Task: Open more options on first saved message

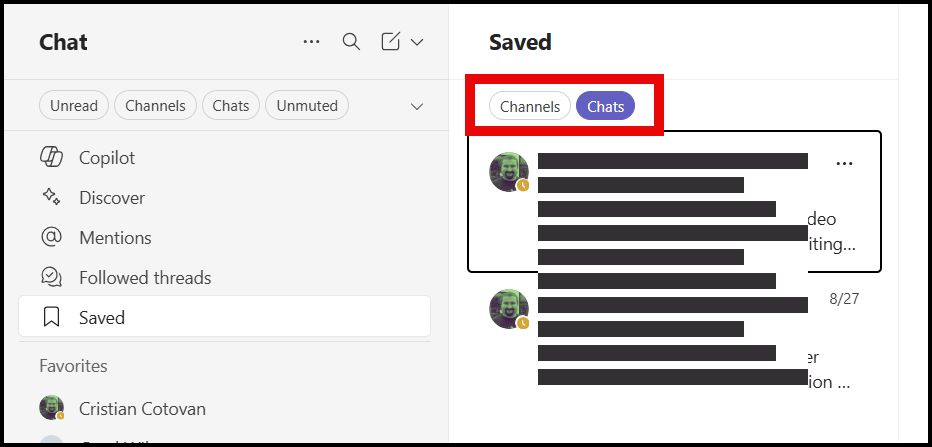Action: 844,164
